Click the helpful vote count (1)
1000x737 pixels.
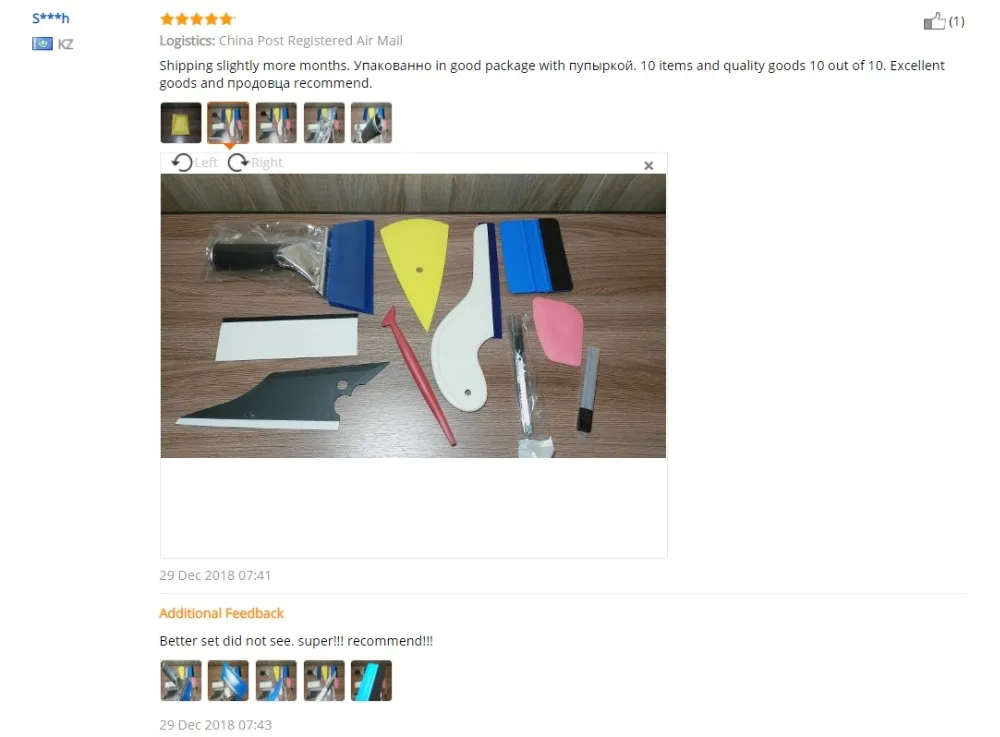[957, 22]
